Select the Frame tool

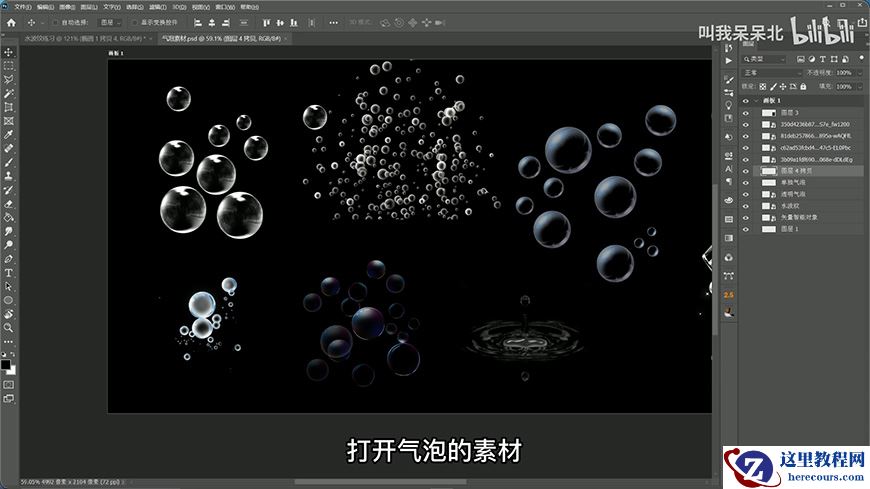tap(8, 121)
